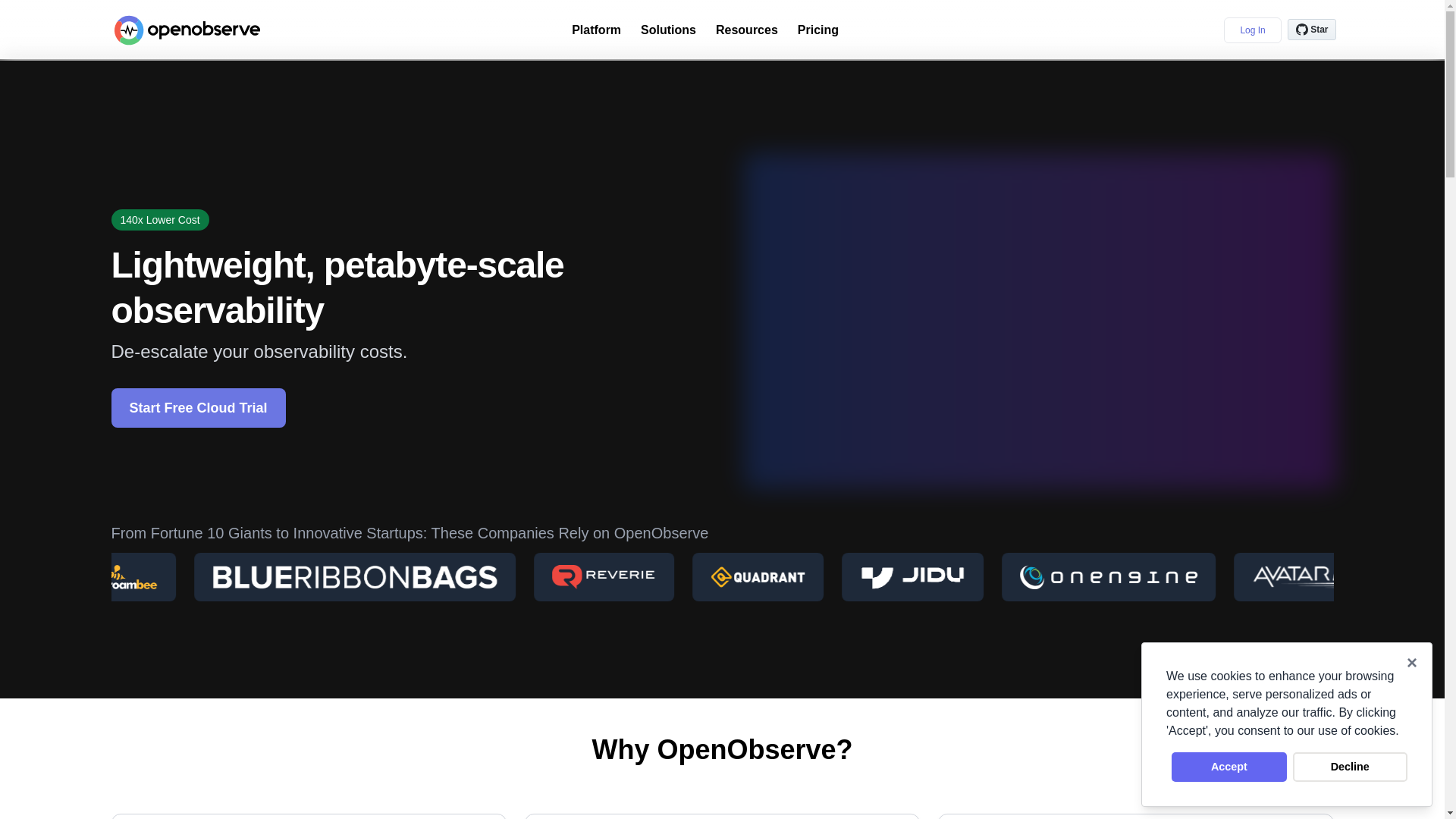
Task: Click the 'Why OpenObserve?' heading
Action: (722, 750)
